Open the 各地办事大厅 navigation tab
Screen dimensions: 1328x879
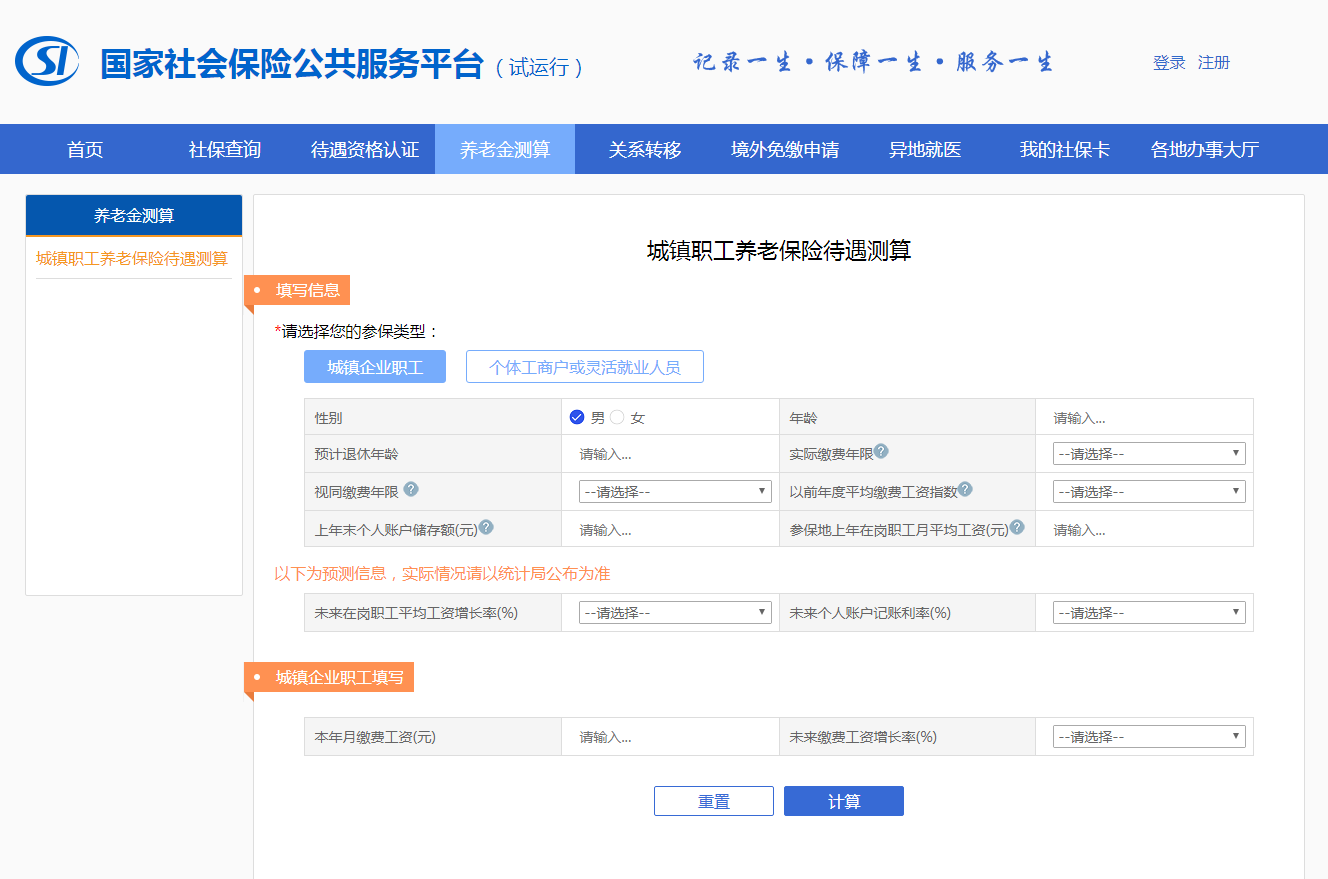pos(1205,150)
